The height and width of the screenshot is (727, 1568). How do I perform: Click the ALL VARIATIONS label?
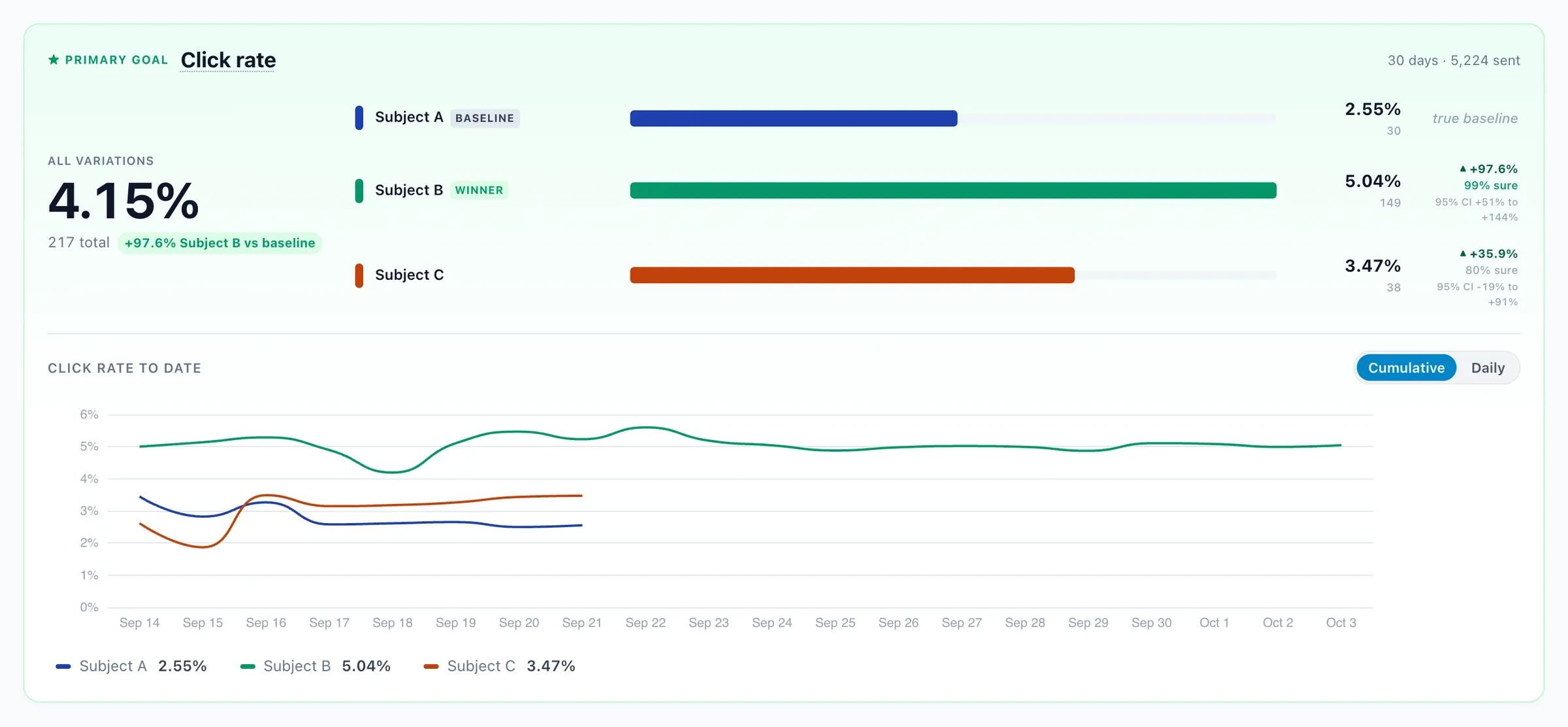pyautogui.click(x=101, y=161)
